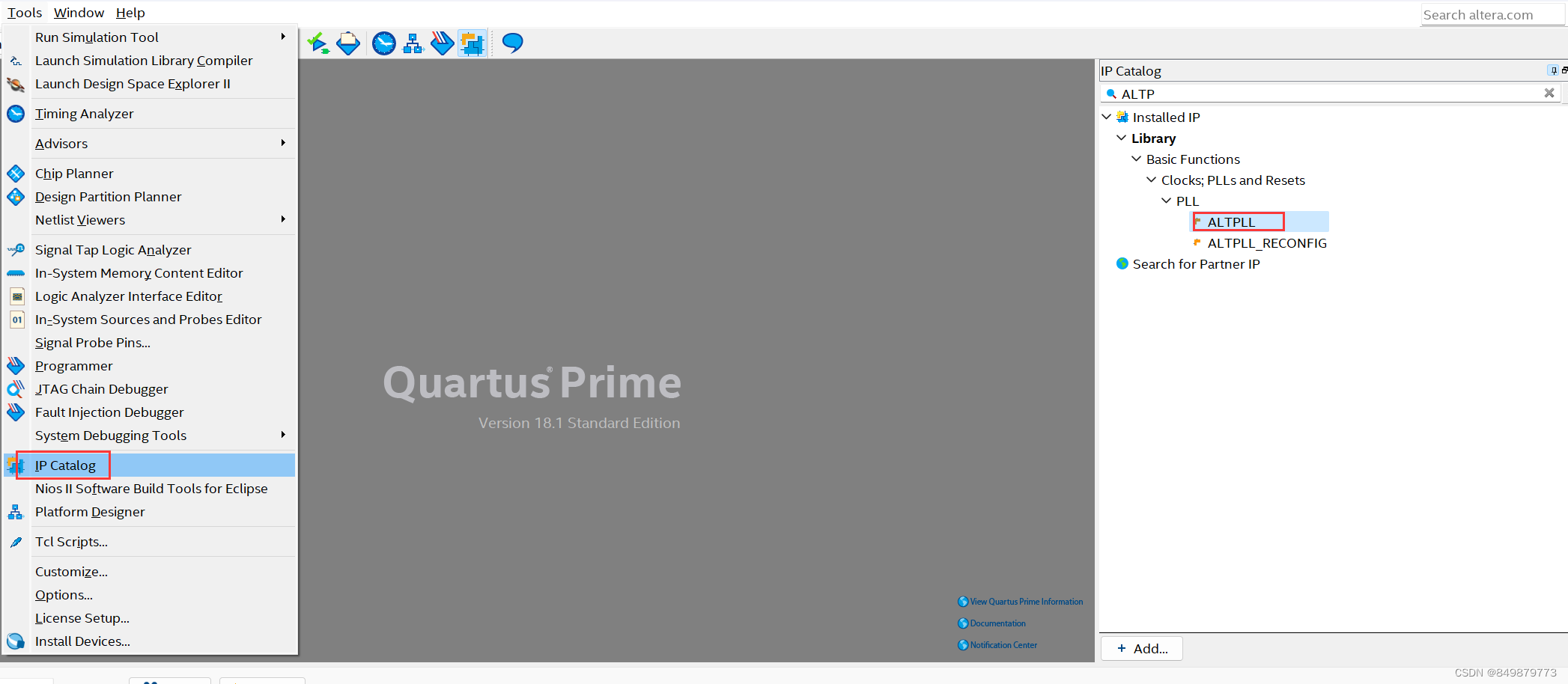Screen dimensions: 1568x684
Task: Click the Design Partition Planner menu icon
Action: pyautogui.click(x=16, y=197)
